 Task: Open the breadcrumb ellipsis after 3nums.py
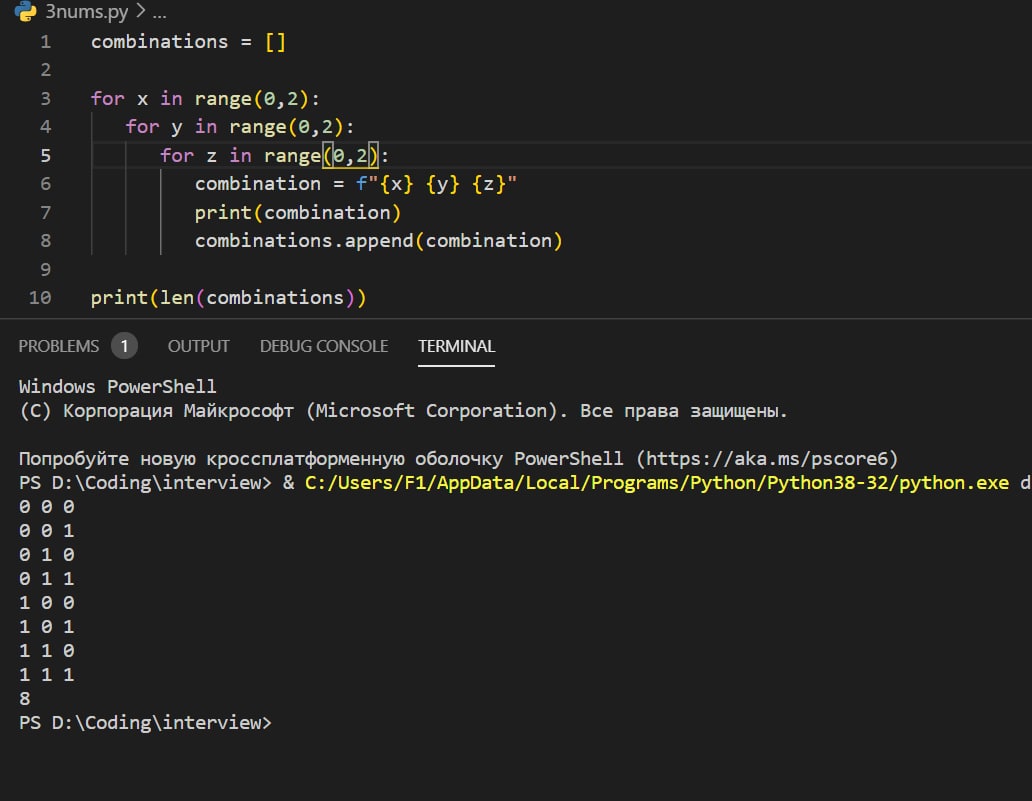(159, 11)
